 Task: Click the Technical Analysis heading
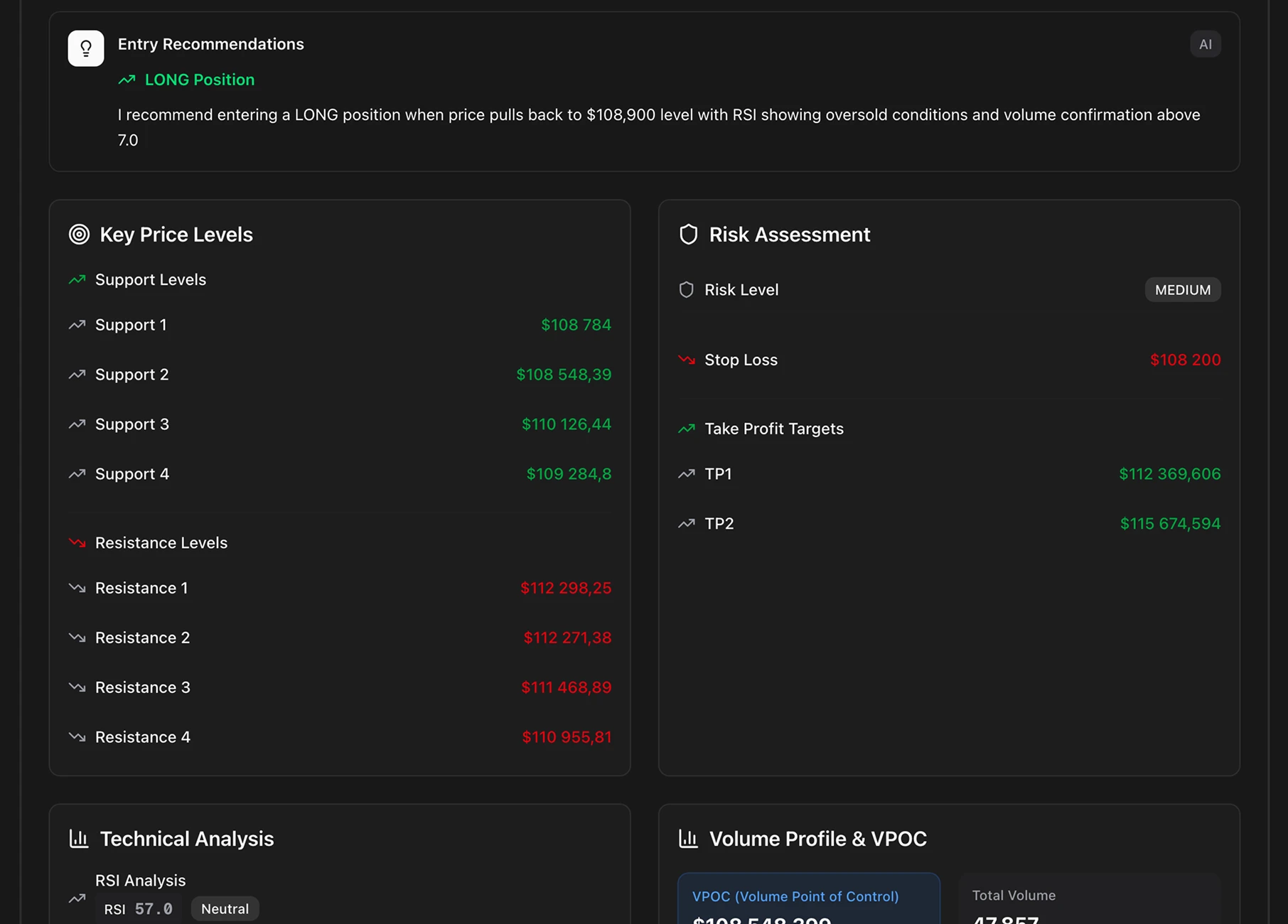pyautogui.click(x=187, y=839)
